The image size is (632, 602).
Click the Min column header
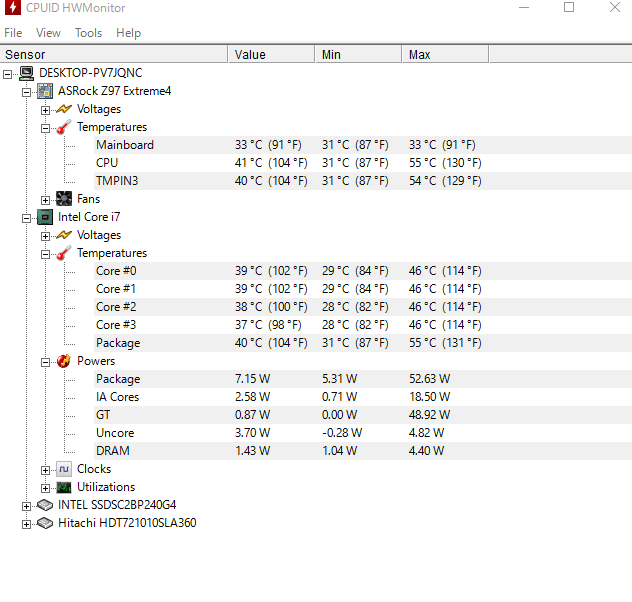[x=359, y=54]
